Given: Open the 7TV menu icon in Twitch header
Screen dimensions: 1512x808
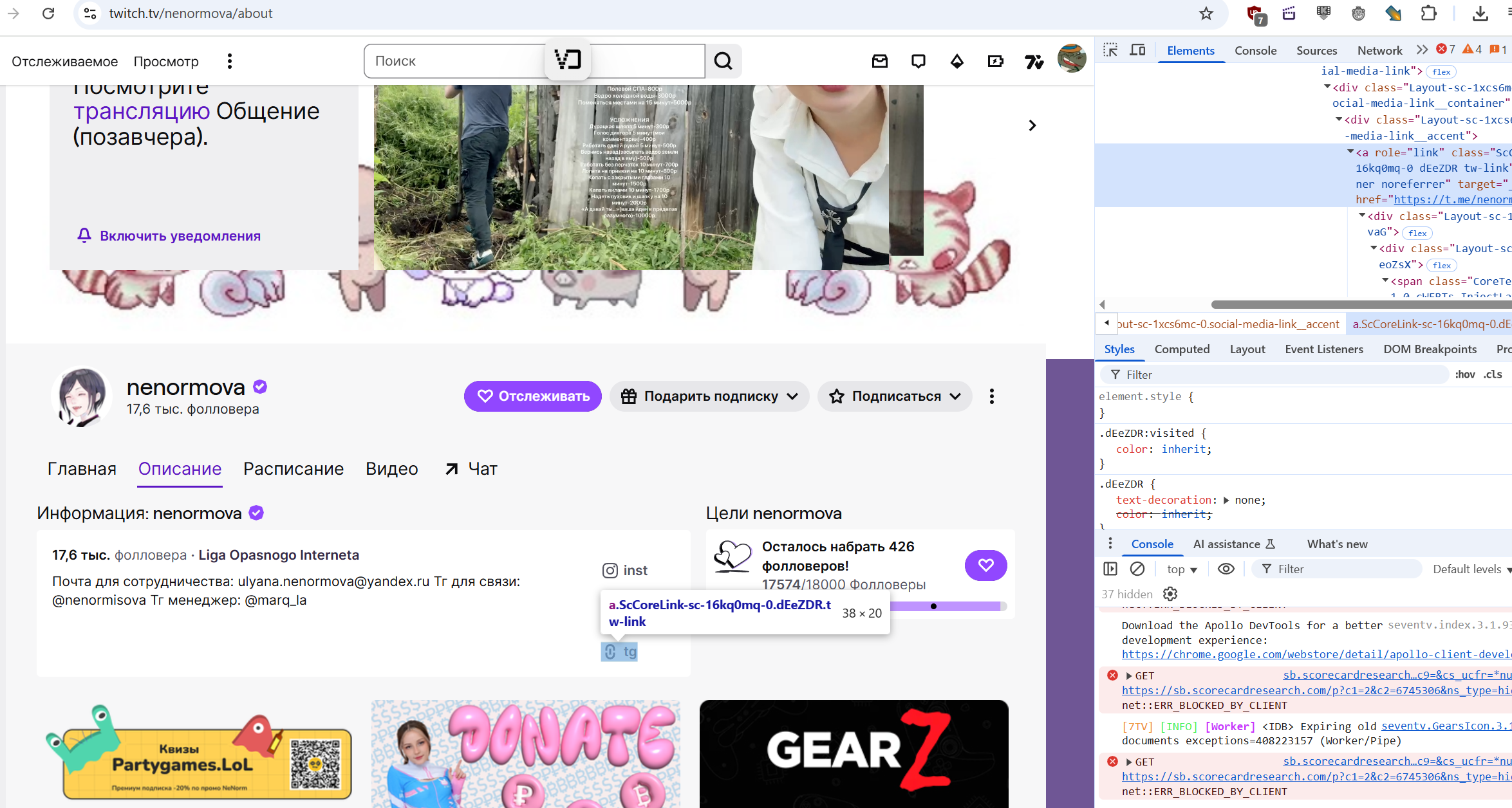Looking at the screenshot, I should (1034, 61).
